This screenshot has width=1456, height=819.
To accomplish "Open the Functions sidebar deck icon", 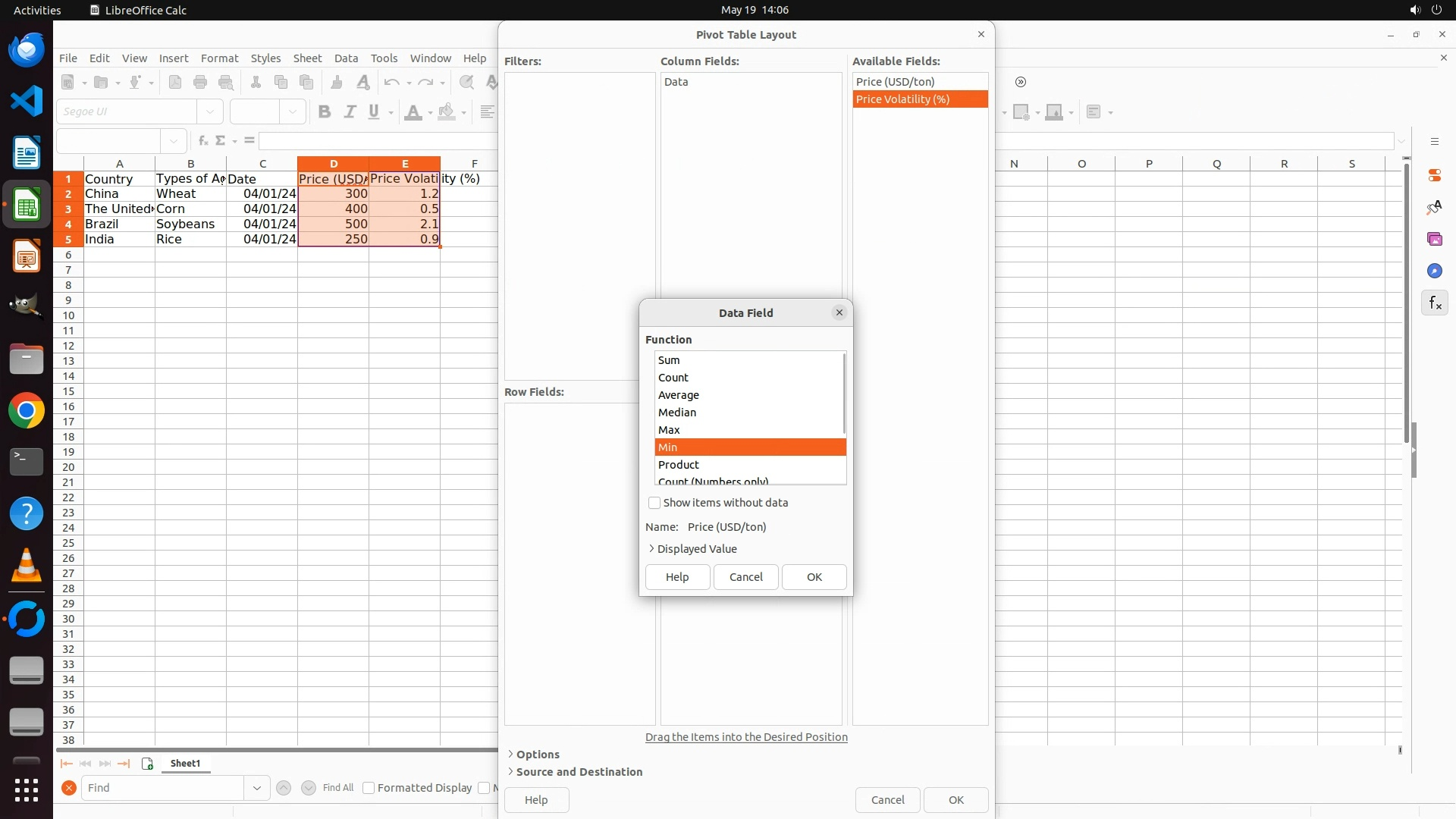I will [x=1434, y=303].
